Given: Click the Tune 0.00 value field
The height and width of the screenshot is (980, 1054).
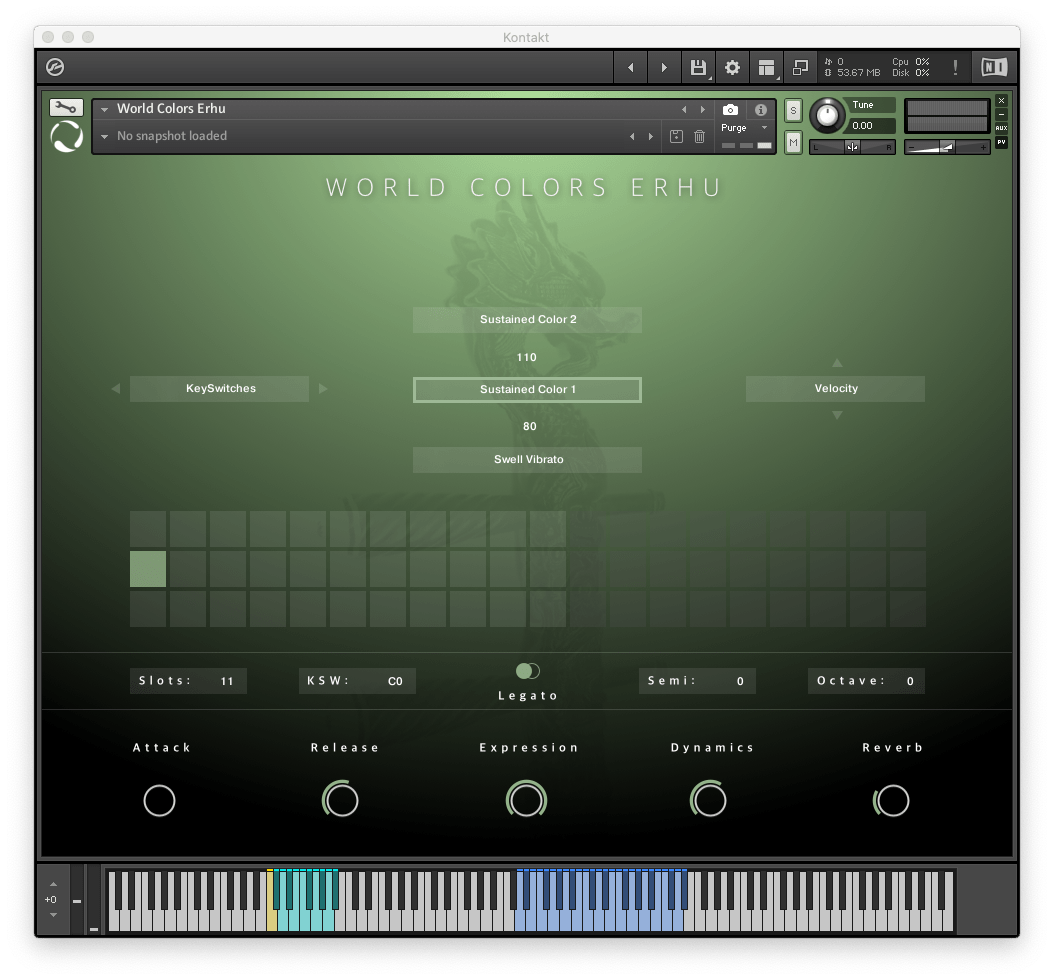Looking at the screenshot, I should pos(870,126).
